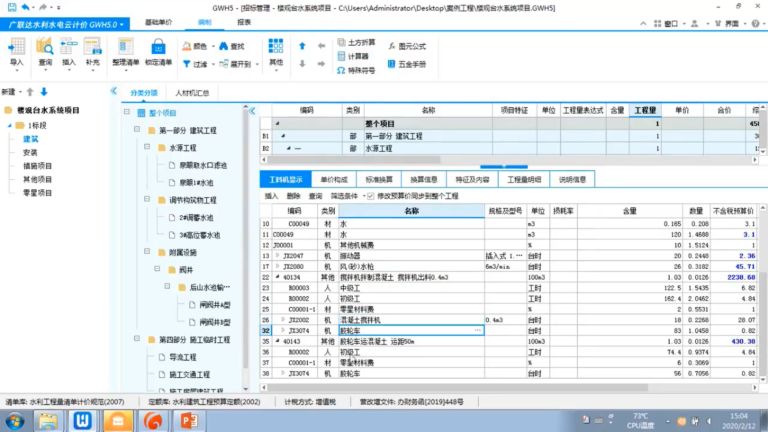Open the 其他 grid icon menu
Screen dimensions: 768x432
[x=276, y=52]
